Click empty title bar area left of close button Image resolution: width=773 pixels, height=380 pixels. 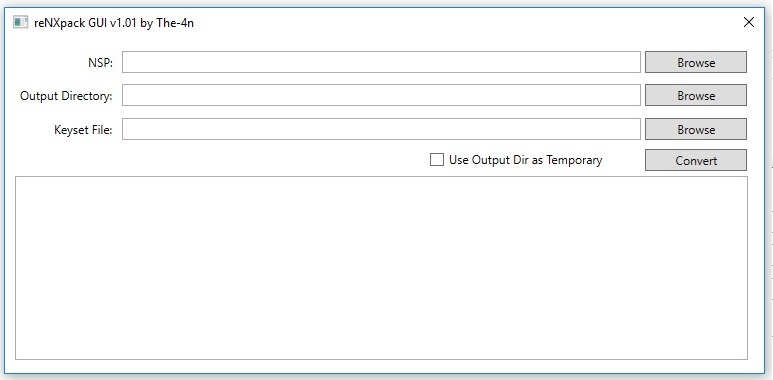(x=463, y=22)
